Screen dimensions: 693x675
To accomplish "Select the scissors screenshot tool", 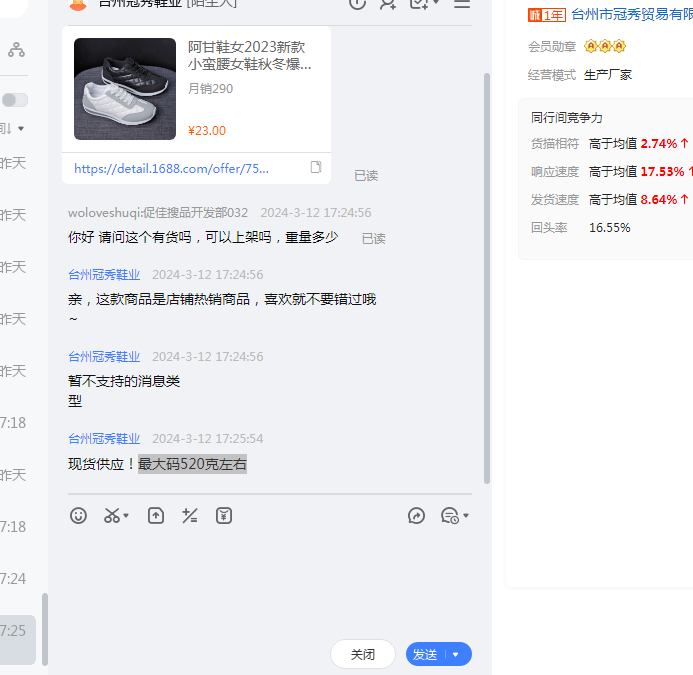I will tap(111, 515).
